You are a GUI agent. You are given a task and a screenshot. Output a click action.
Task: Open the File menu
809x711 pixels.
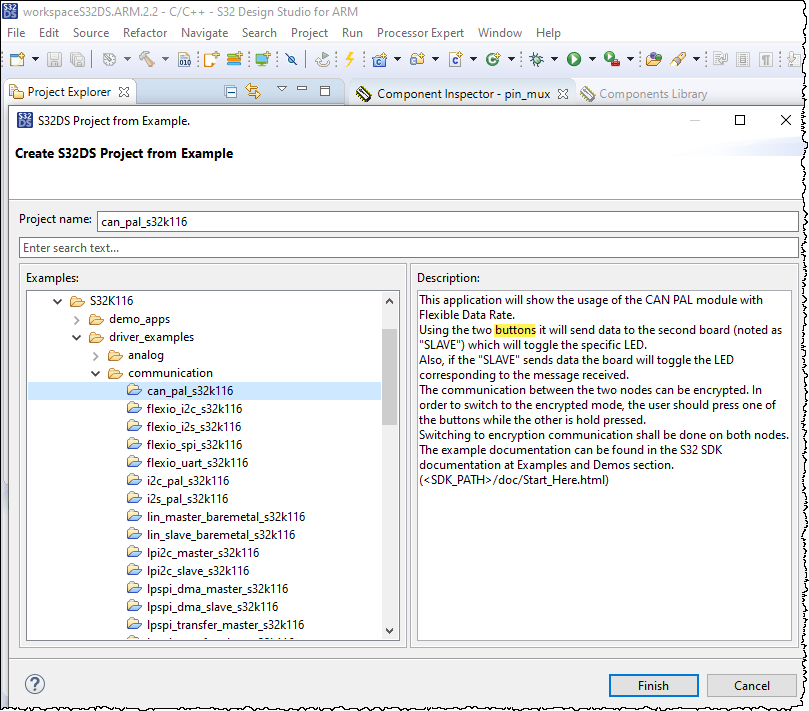(x=16, y=33)
